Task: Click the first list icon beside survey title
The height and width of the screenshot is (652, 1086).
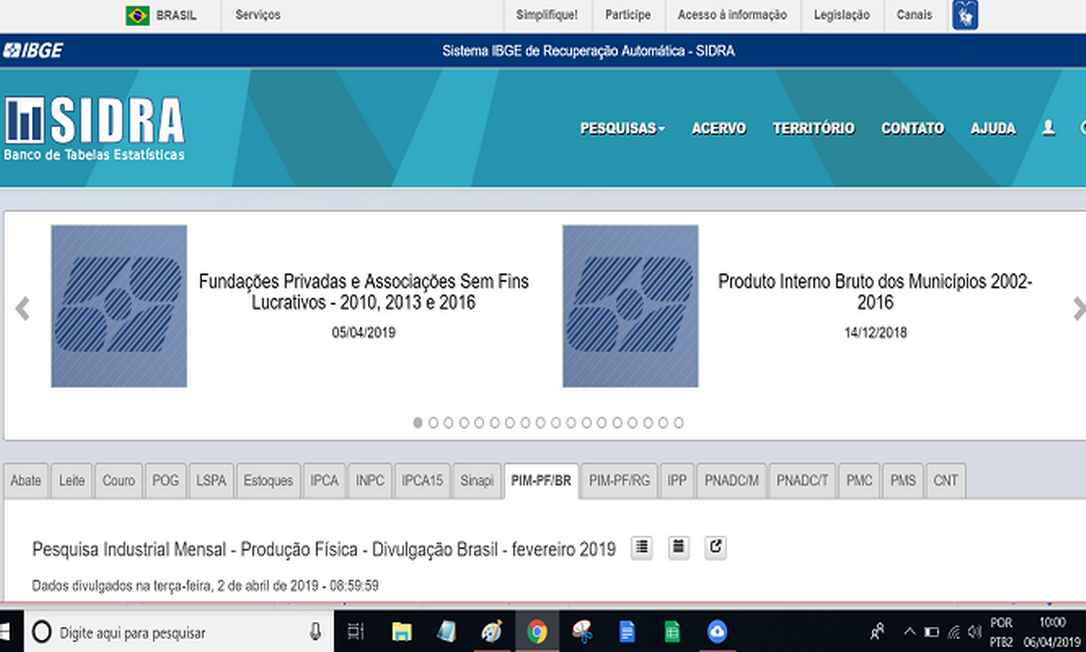Action: coord(641,547)
